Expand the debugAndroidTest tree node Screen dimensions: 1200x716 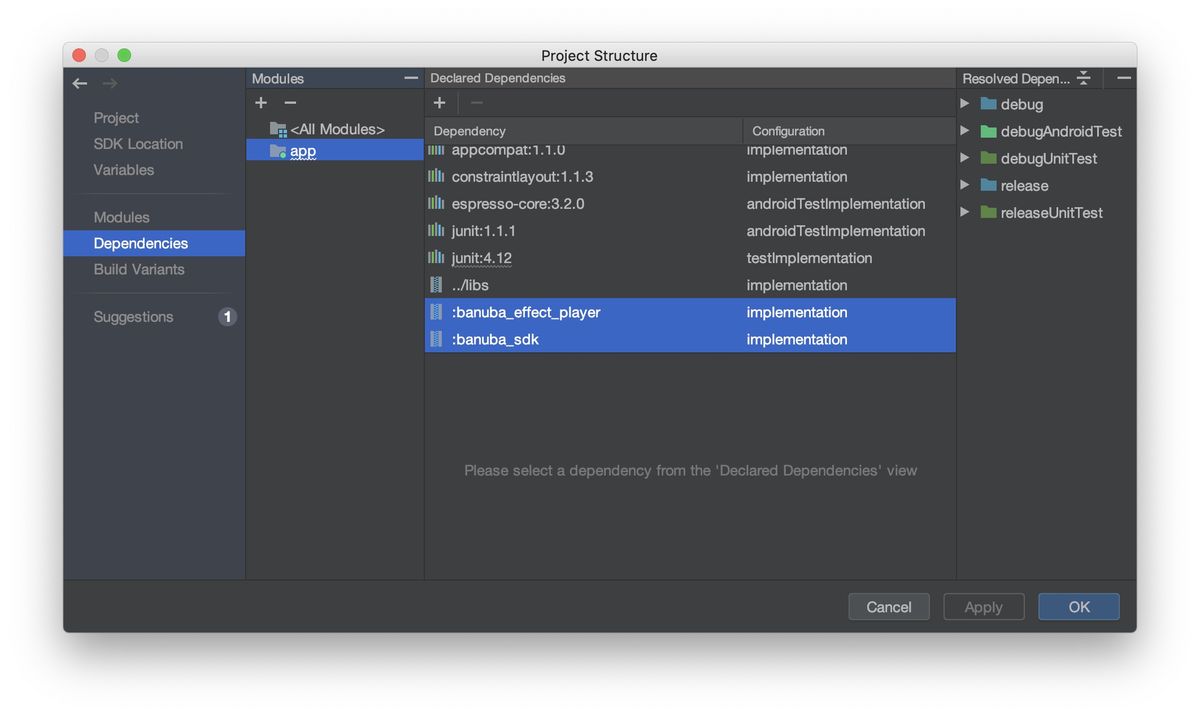point(965,131)
